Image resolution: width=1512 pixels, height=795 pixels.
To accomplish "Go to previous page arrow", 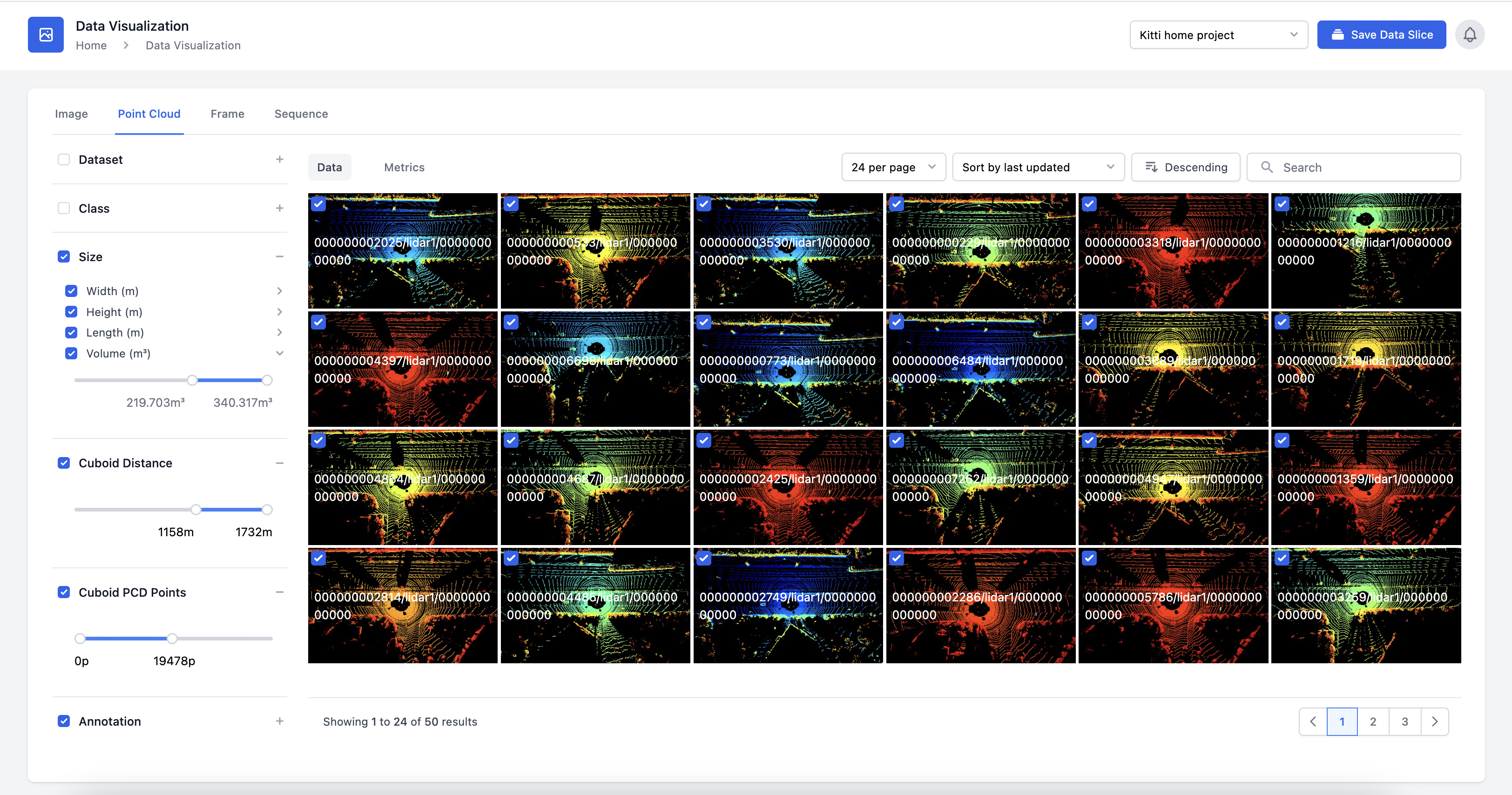I will [1313, 721].
